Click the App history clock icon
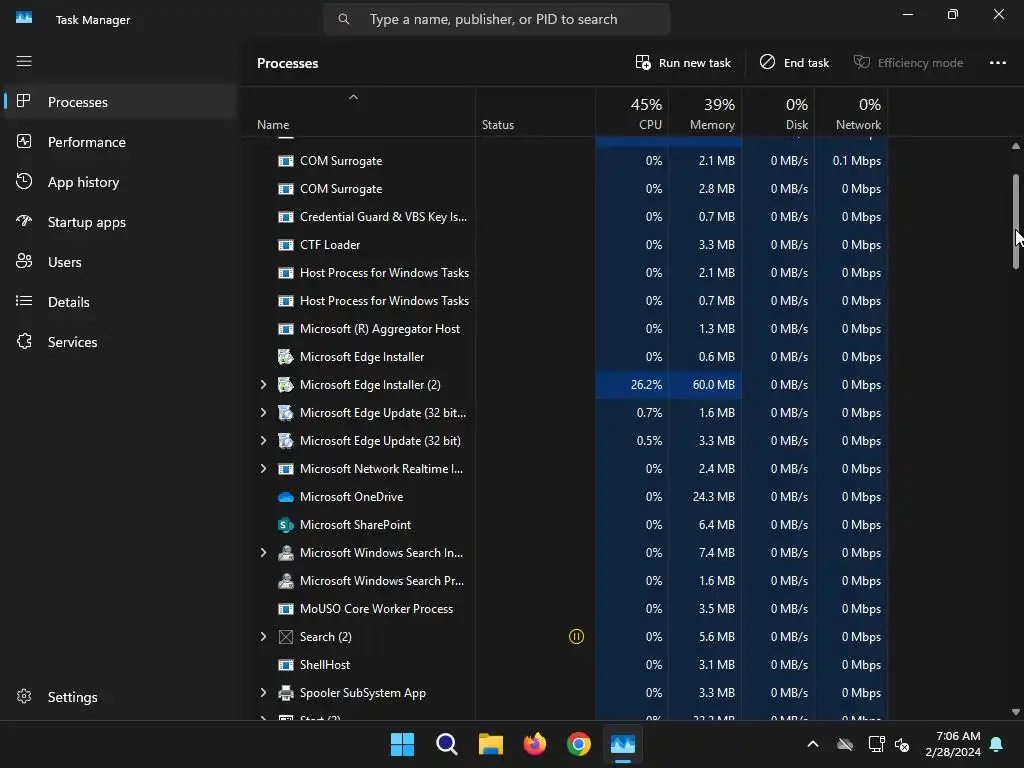 point(24,181)
